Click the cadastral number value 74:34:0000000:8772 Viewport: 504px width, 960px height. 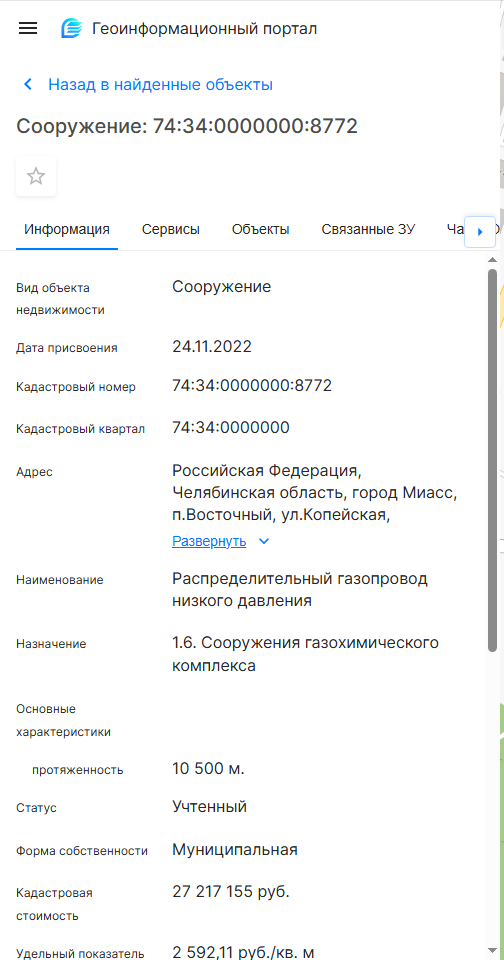tap(252, 386)
